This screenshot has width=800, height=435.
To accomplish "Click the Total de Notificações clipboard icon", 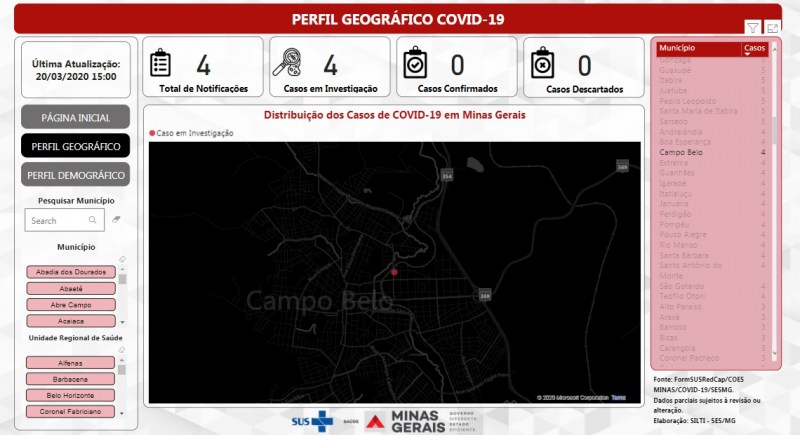I will 160,63.
